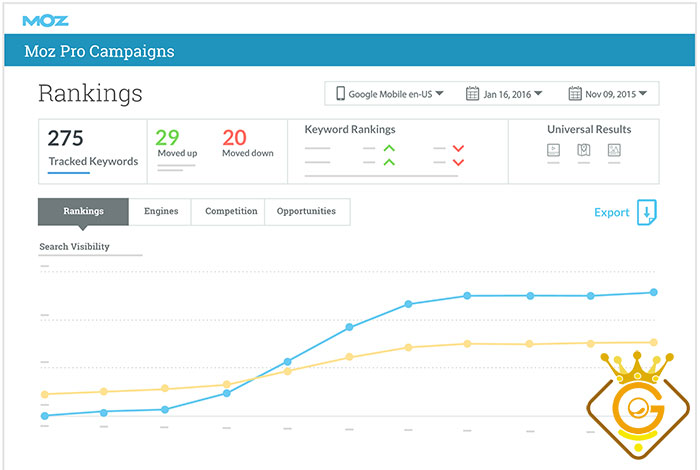The image size is (700, 470).
Task: Click the map result icon under Universal Results
Action: tap(584, 150)
